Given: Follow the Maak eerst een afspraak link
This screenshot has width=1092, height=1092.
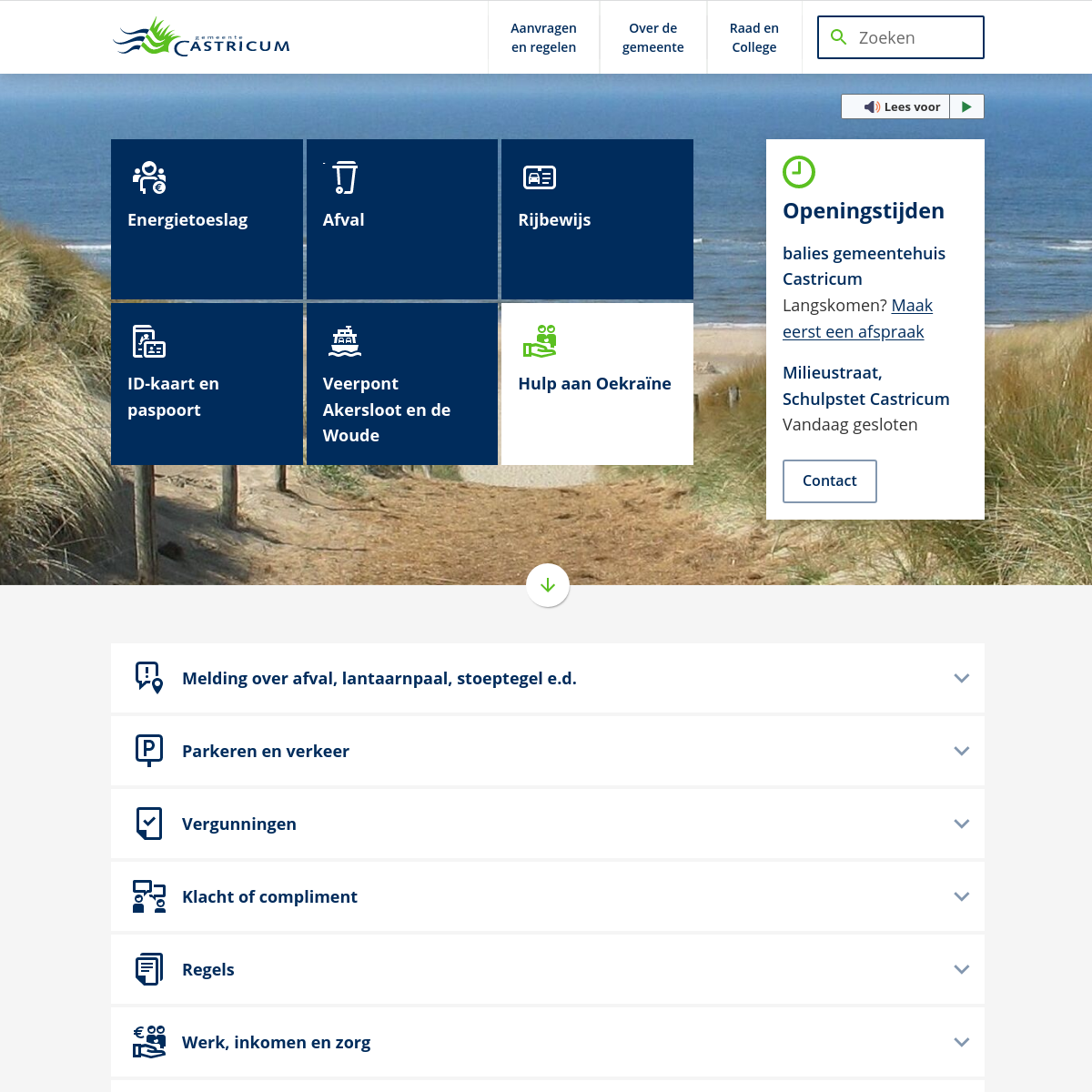Looking at the screenshot, I should 857,318.
